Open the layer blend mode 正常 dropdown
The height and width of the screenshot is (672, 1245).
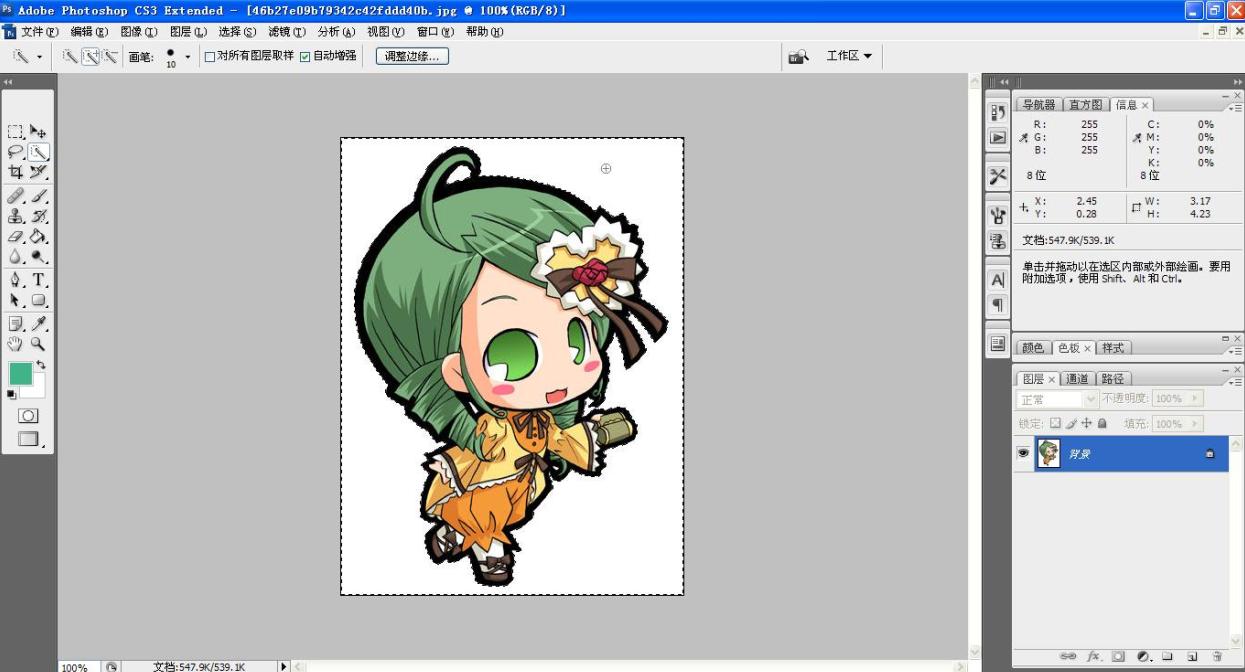[x=1057, y=399]
